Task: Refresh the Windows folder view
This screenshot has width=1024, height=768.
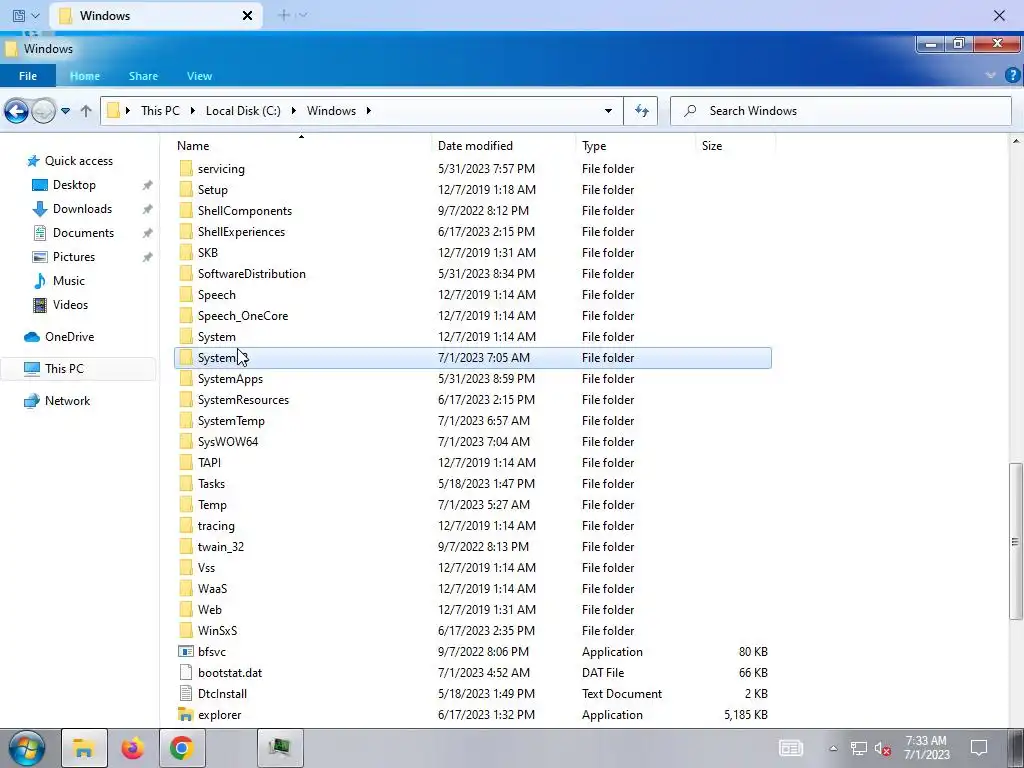Action: tap(641, 111)
